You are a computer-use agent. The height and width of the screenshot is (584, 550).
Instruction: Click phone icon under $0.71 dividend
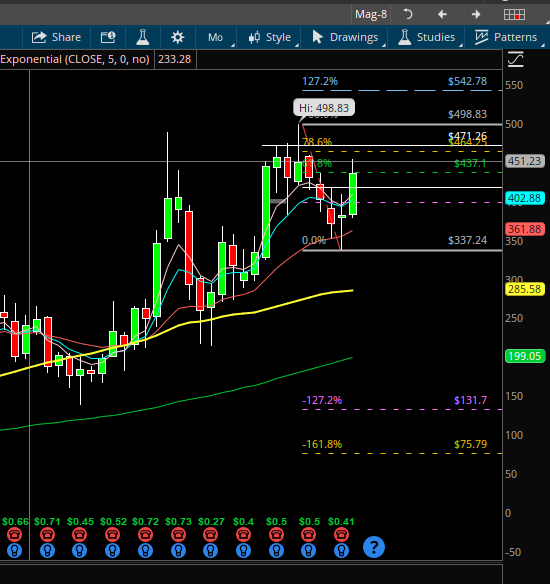pos(47,535)
